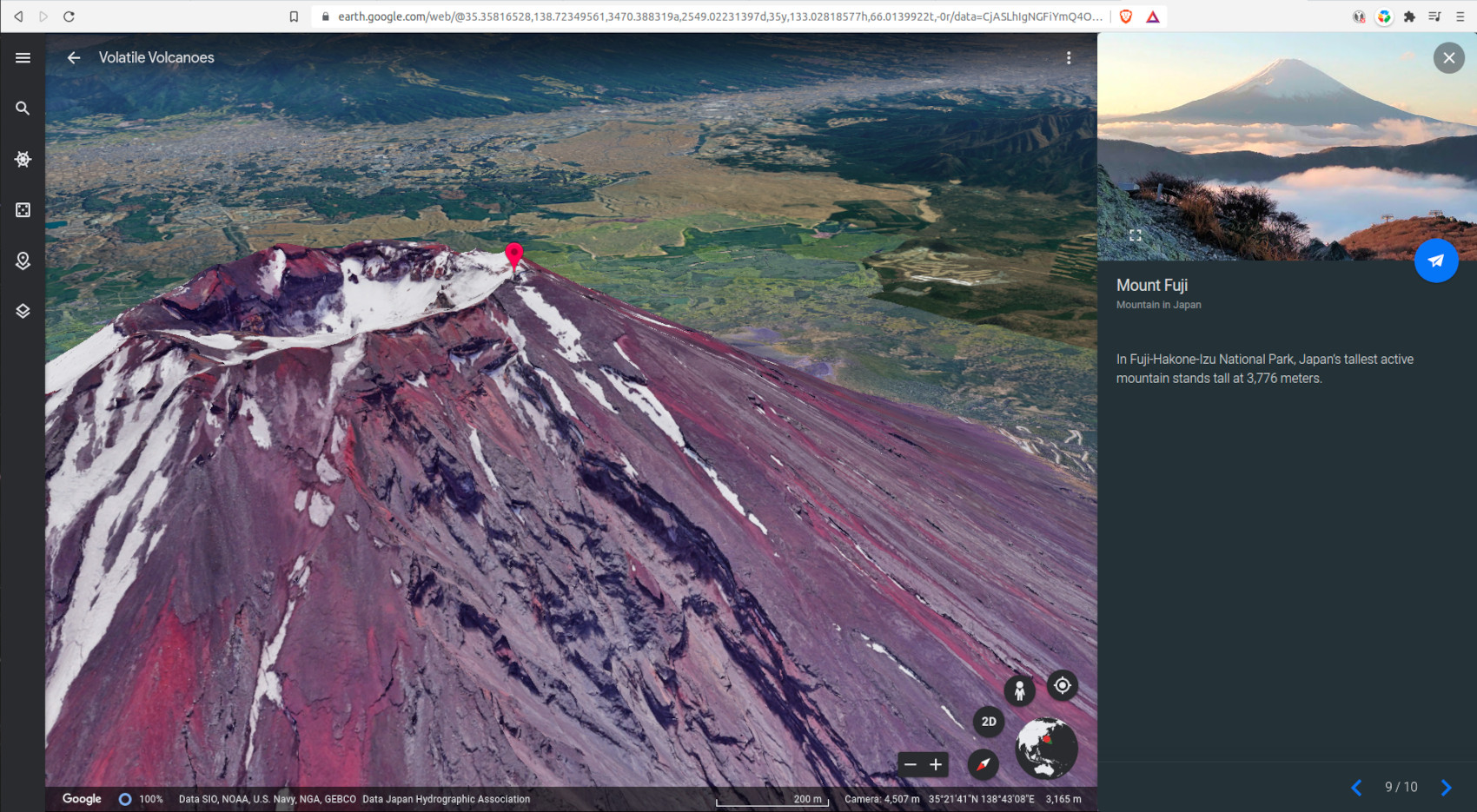This screenshot has height=812, width=1477.
Task: Open the story options three-dot menu
Action: point(1069,57)
